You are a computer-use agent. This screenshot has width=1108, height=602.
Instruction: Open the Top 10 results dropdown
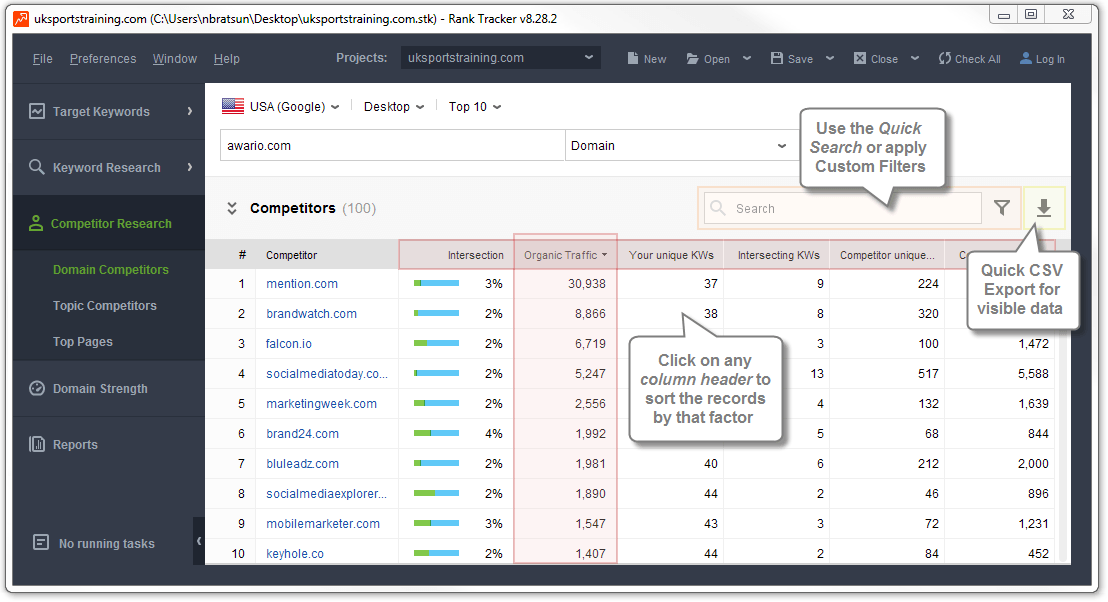[475, 106]
